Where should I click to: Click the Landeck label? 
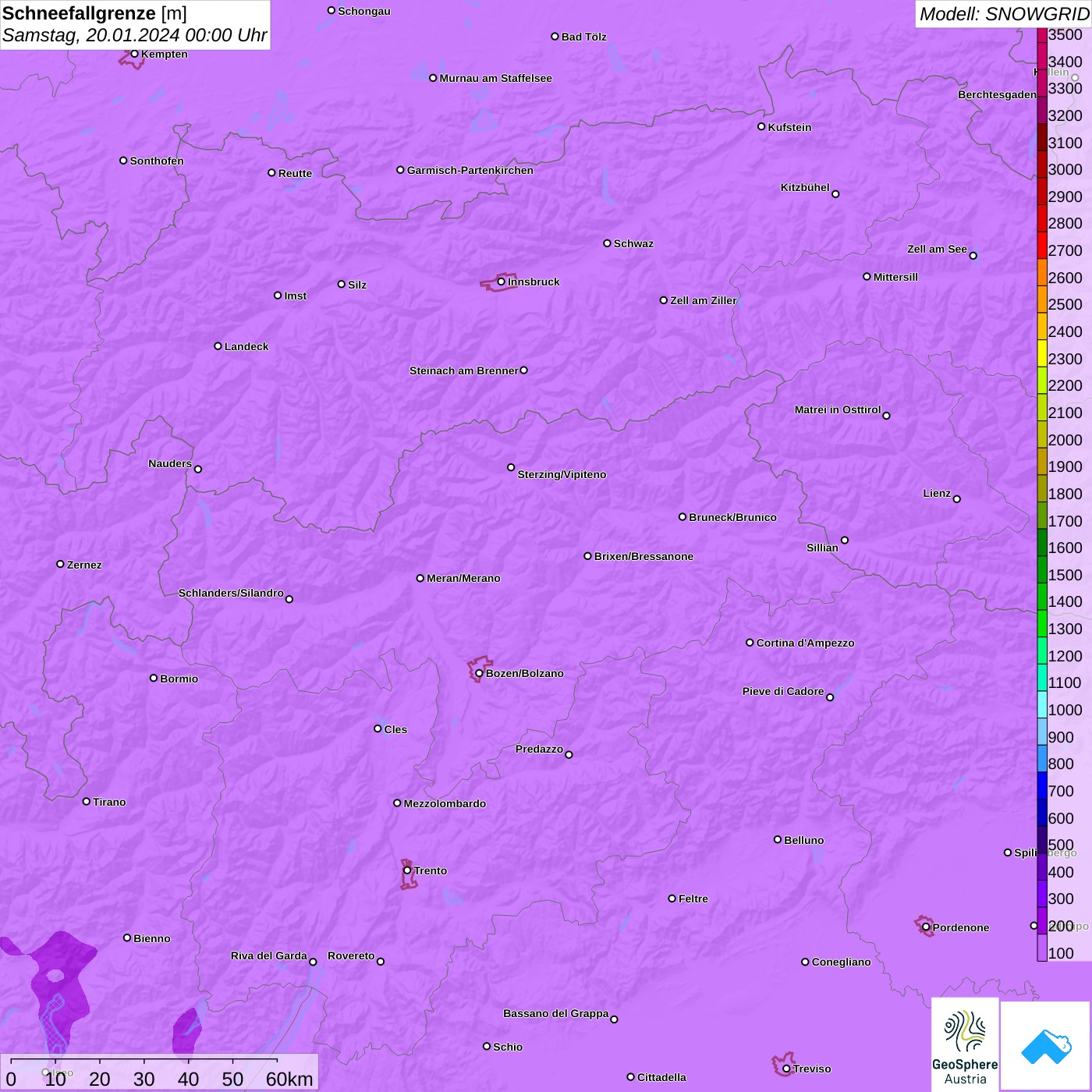click(x=246, y=346)
